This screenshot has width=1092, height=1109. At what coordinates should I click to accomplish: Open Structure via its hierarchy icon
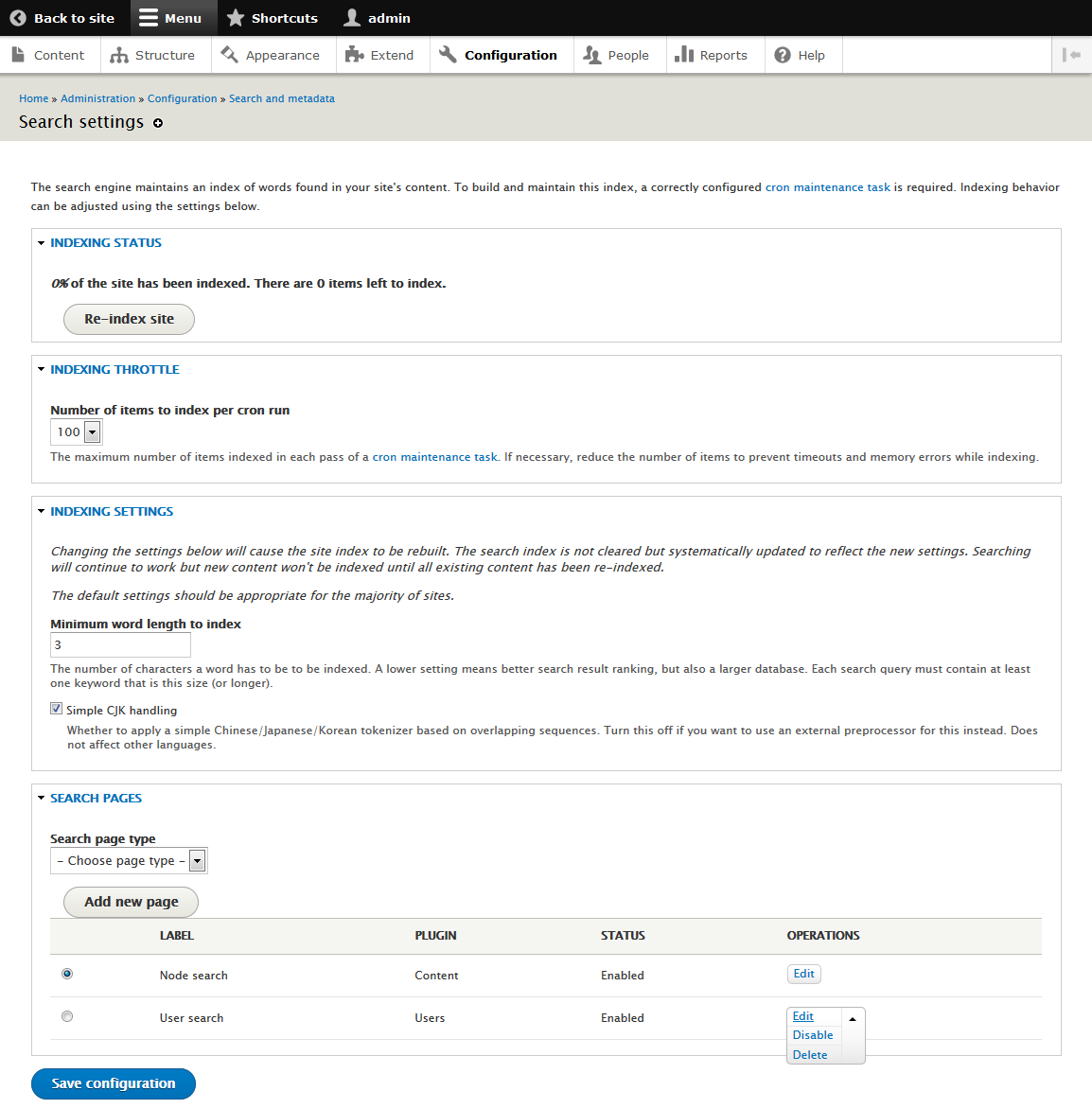pyautogui.click(x=119, y=55)
